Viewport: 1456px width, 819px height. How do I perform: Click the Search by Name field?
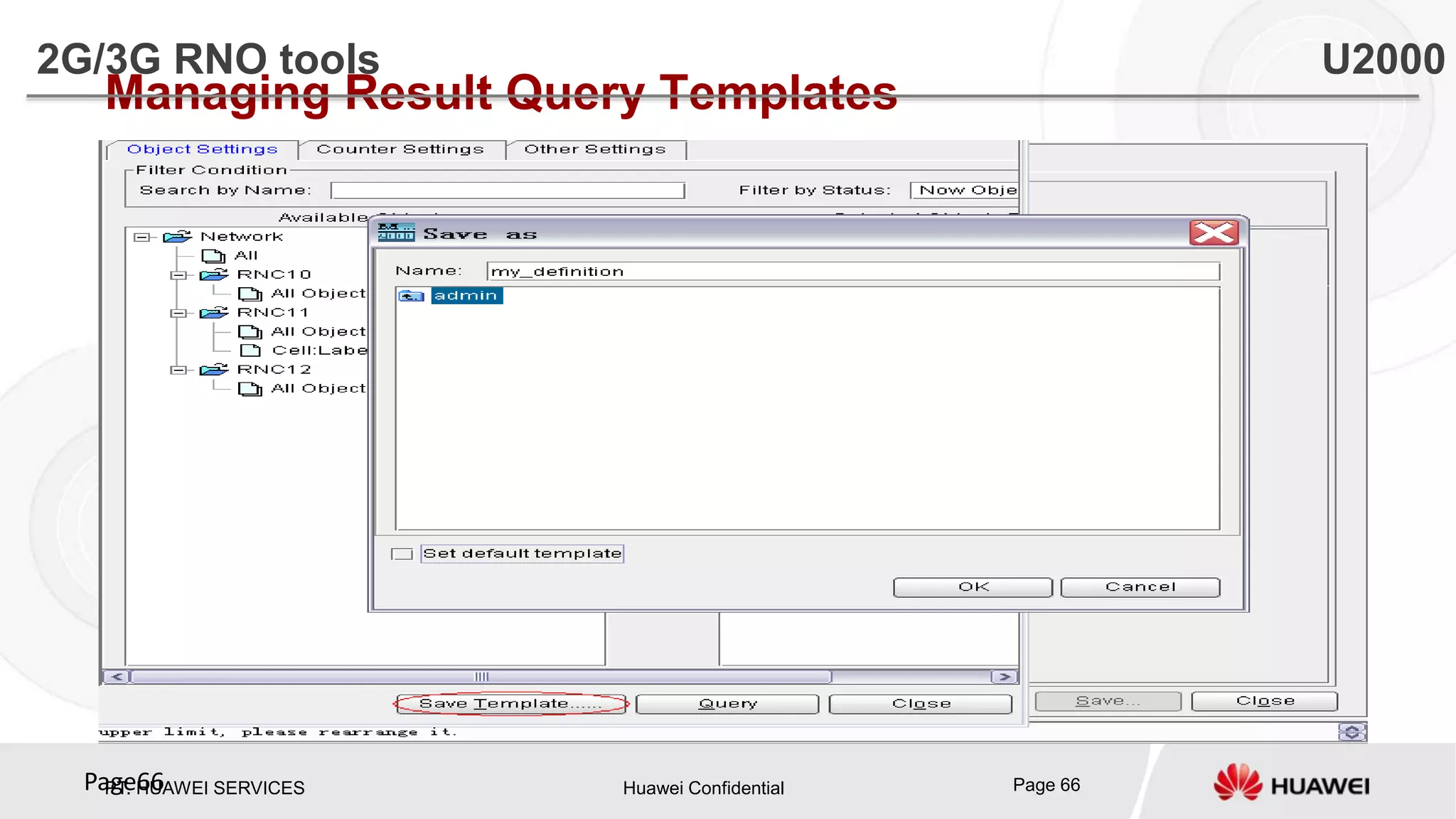[508, 191]
